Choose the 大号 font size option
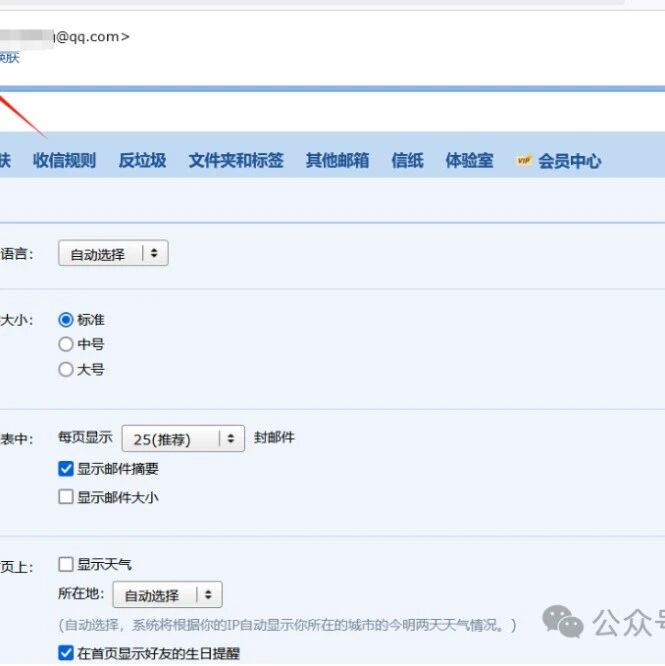This screenshot has width=665, height=666. (66, 369)
